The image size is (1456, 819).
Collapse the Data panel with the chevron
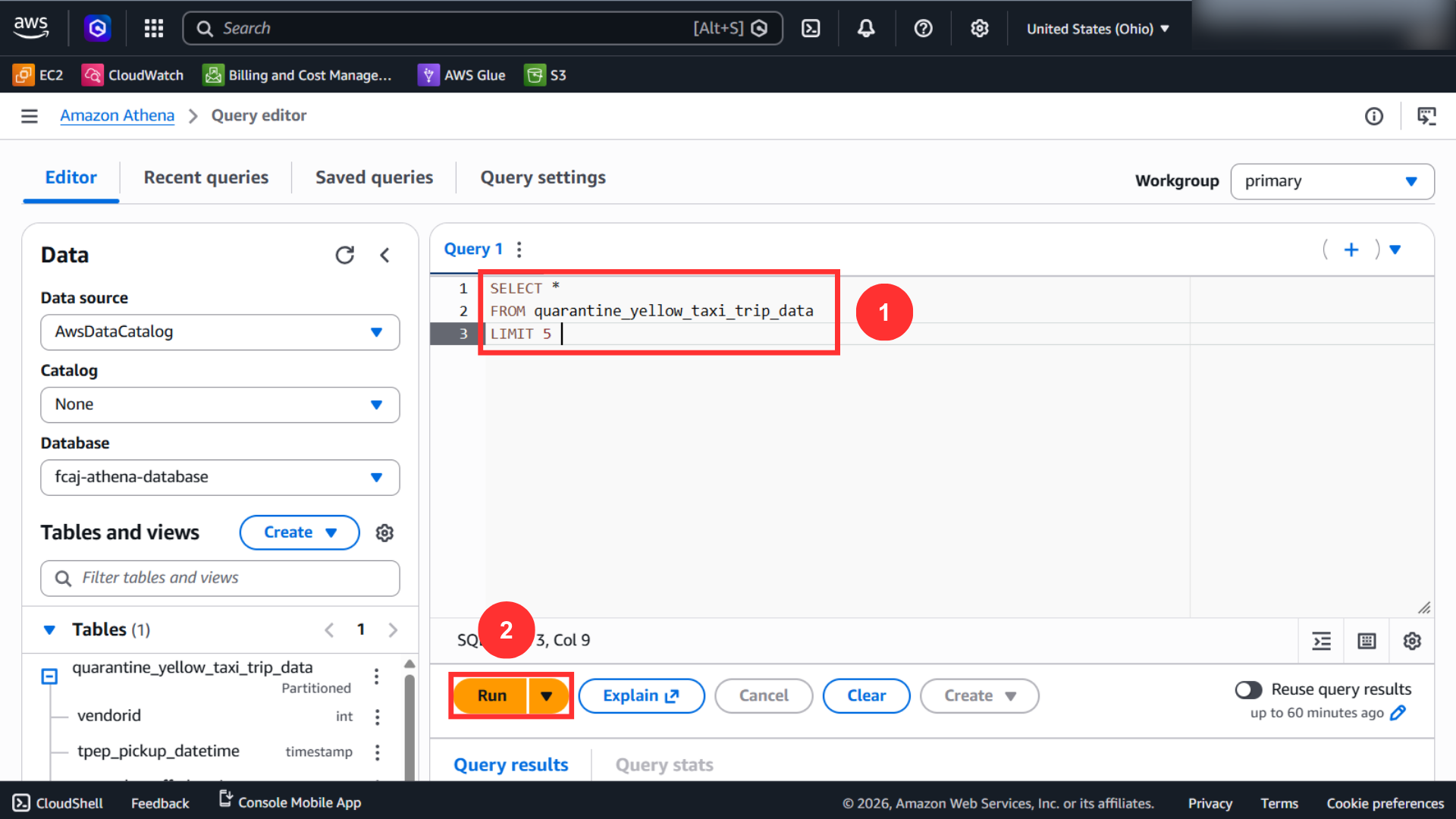pyautogui.click(x=384, y=255)
